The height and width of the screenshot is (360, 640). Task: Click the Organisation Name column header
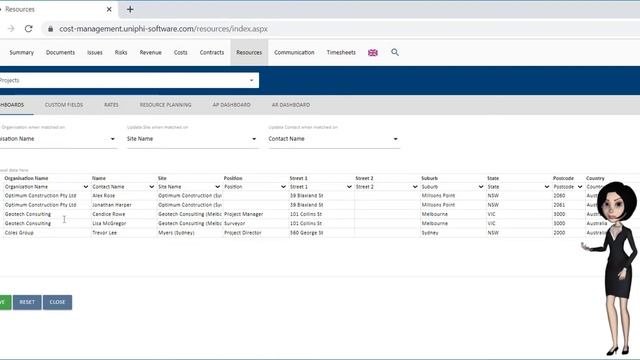pyautogui.click(x=26, y=178)
